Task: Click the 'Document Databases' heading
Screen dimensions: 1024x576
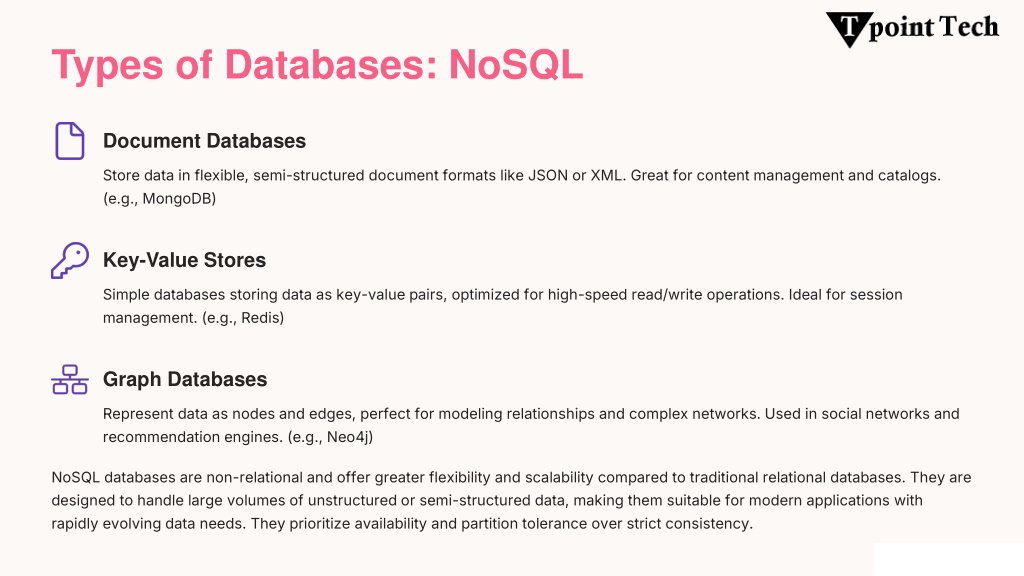Action: [204, 141]
